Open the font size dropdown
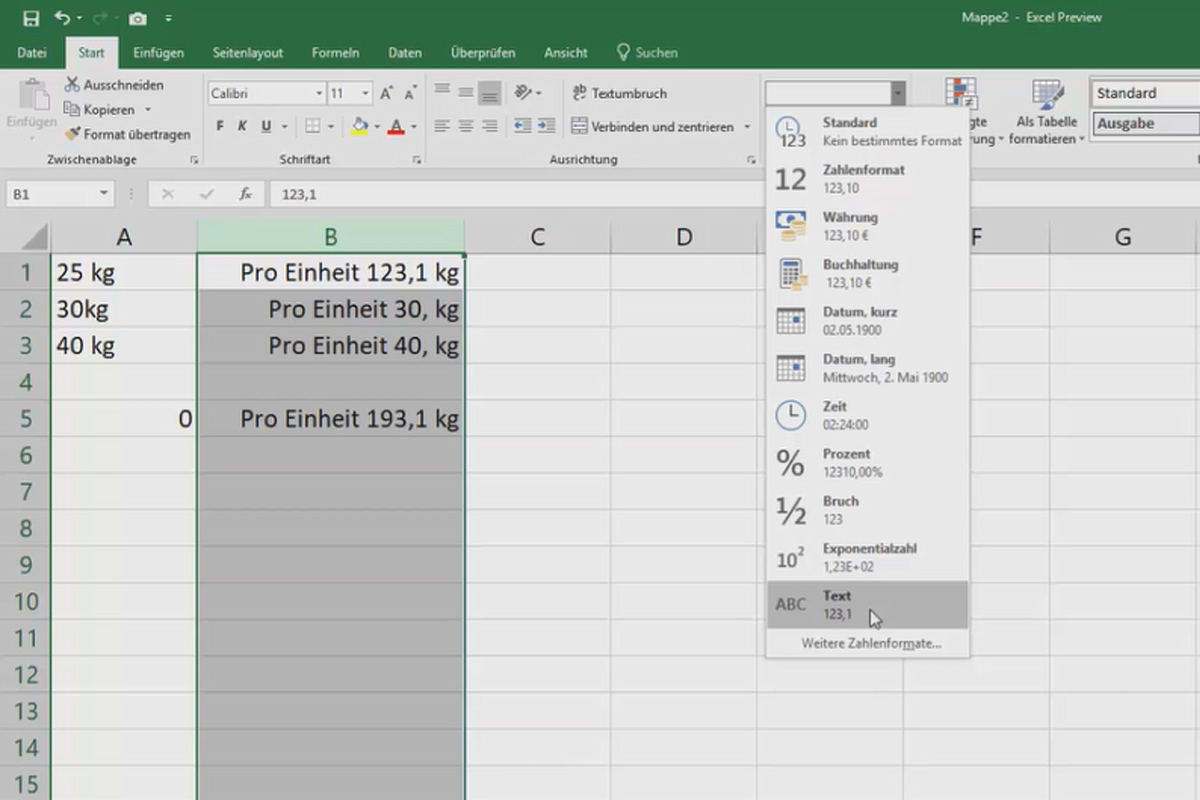The height and width of the screenshot is (800, 1200). [x=363, y=92]
